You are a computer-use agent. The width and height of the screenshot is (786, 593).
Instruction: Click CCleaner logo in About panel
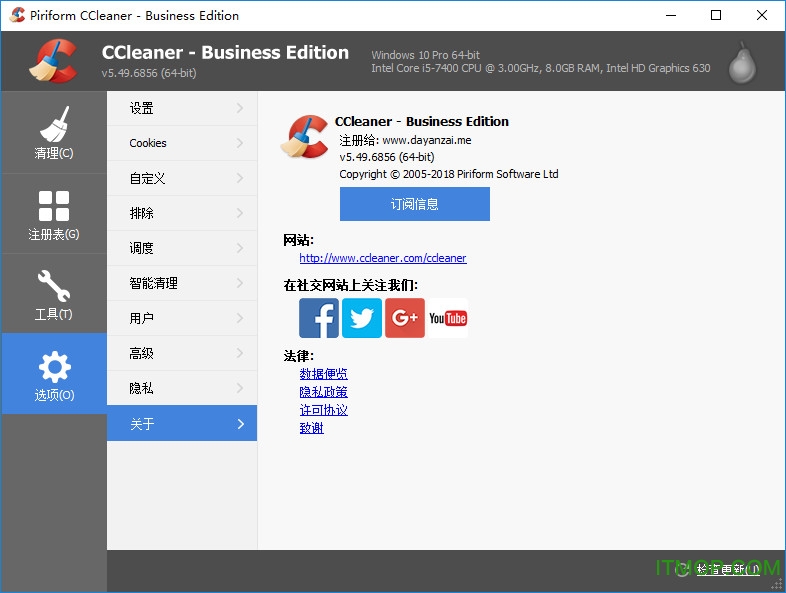pos(305,137)
